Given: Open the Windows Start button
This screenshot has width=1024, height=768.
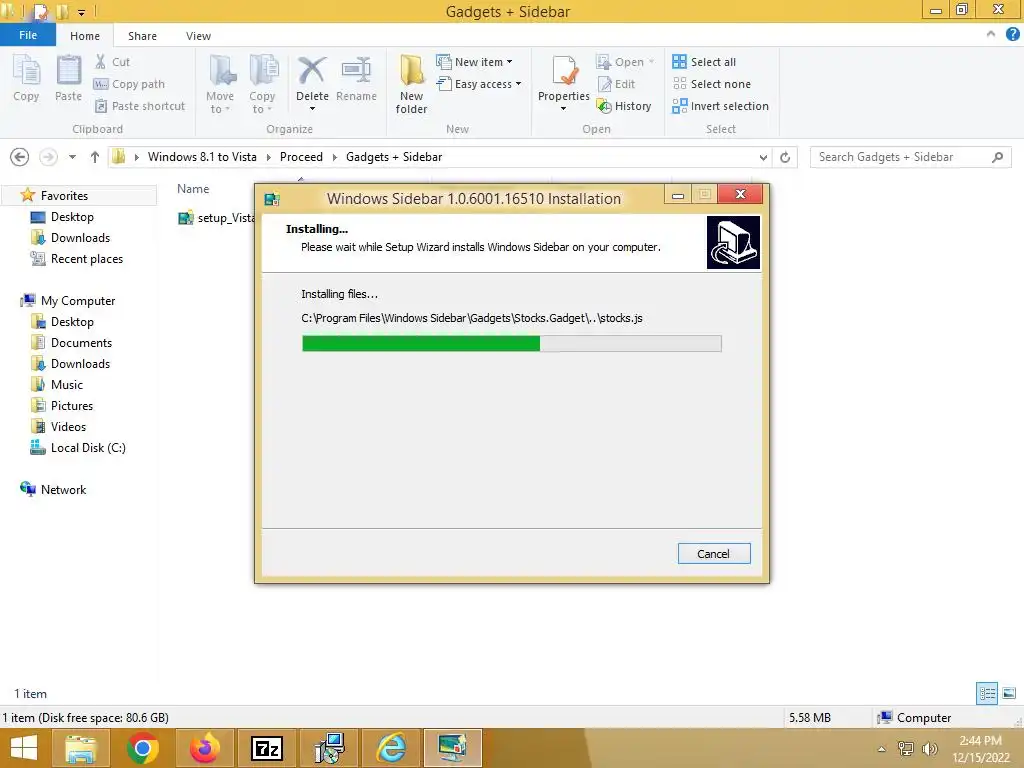Looking at the screenshot, I should tap(24, 748).
